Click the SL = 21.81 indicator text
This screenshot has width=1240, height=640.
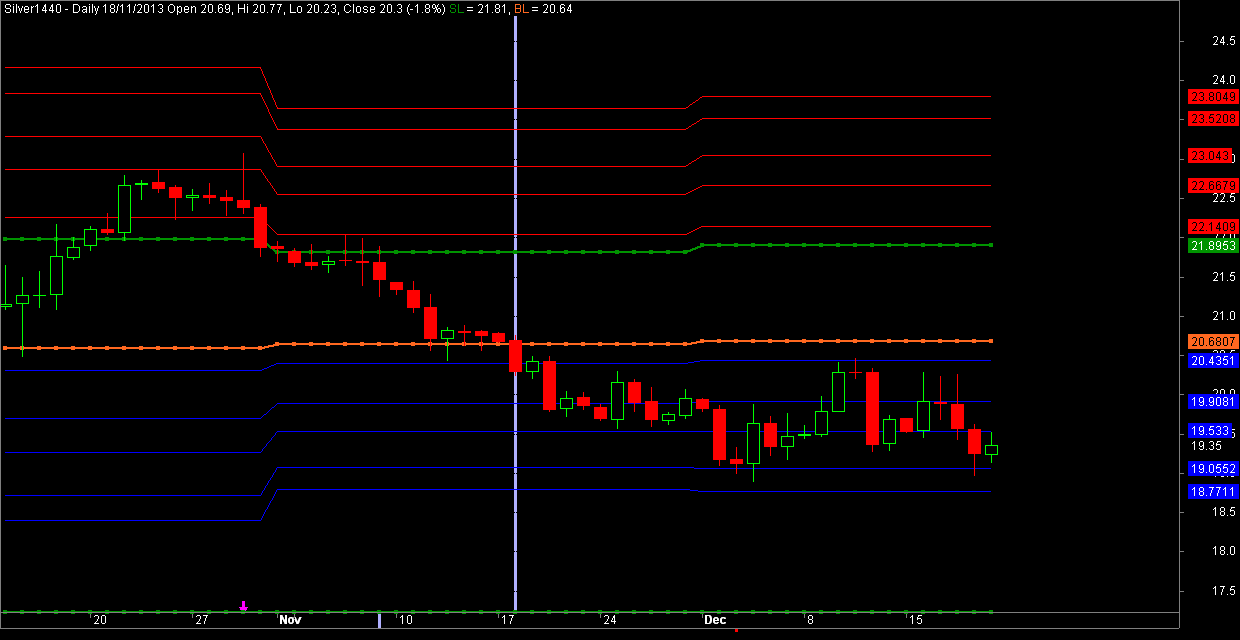(x=479, y=8)
